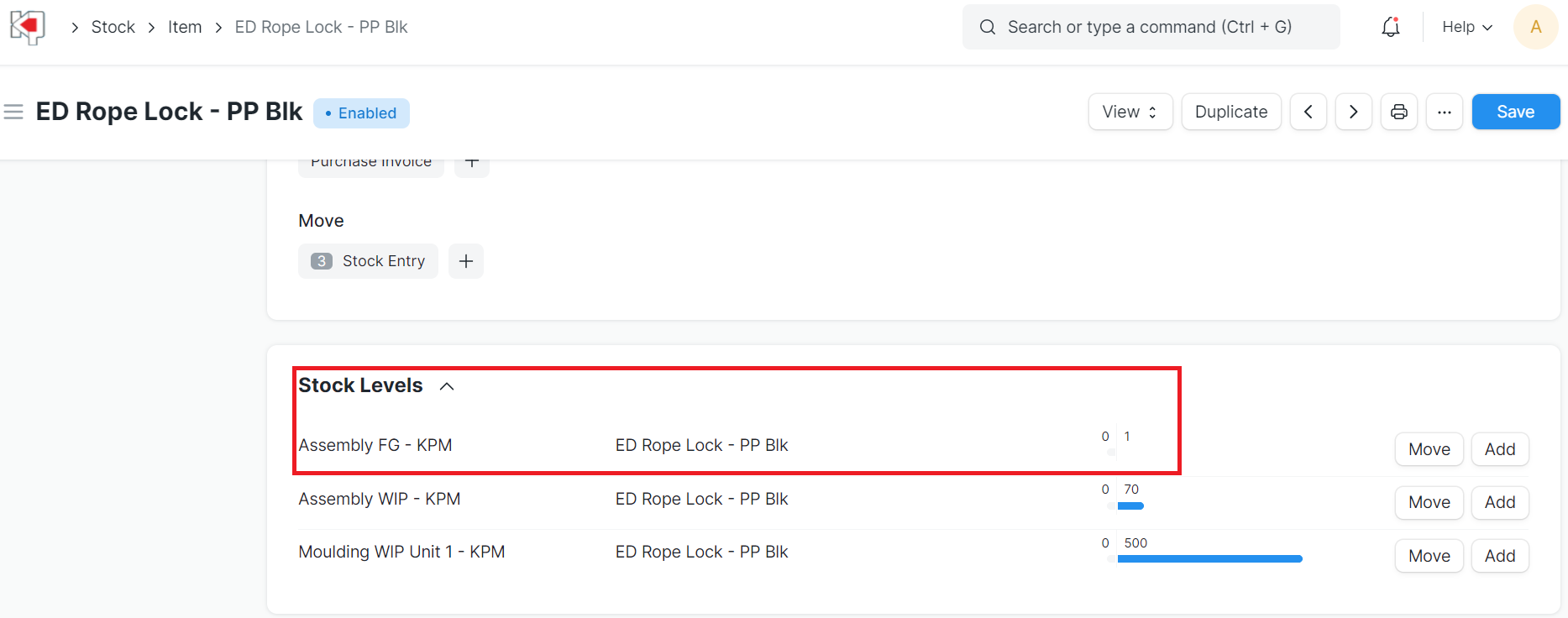Image resolution: width=1568 pixels, height=618 pixels.
Task: Click the Save button
Action: 1515,112
